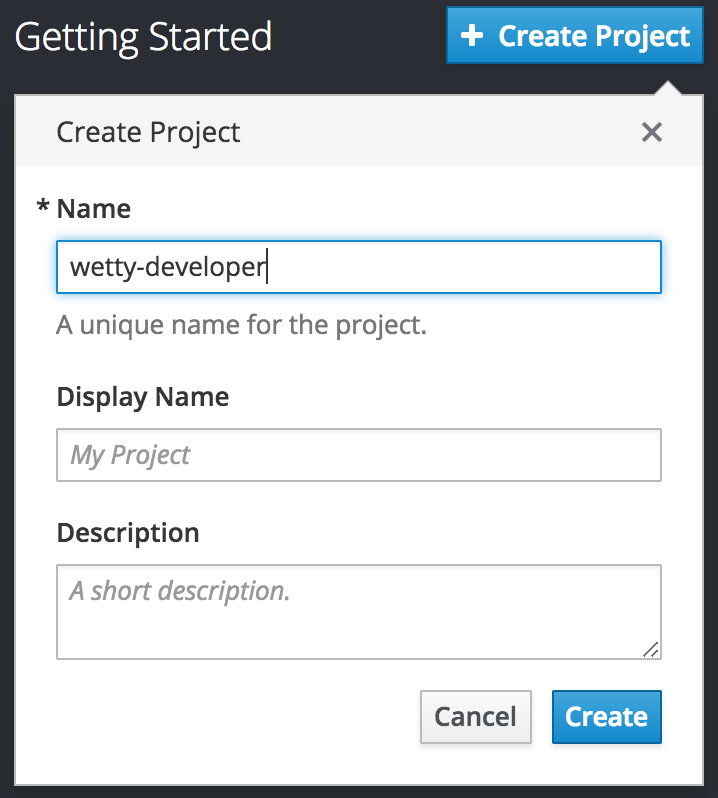Close the Create Project popover with X
Image resolution: width=718 pixels, height=798 pixels.
pyautogui.click(x=651, y=132)
